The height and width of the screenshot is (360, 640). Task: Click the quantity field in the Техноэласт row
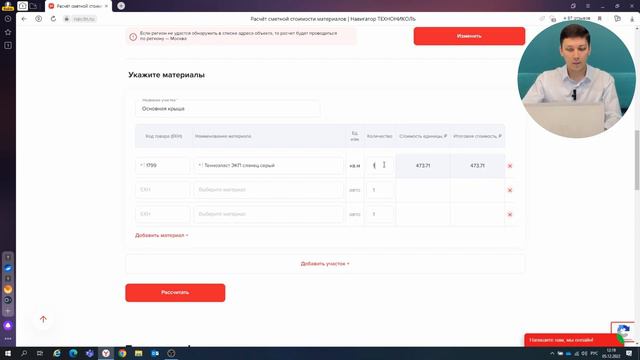coord(380,165)
